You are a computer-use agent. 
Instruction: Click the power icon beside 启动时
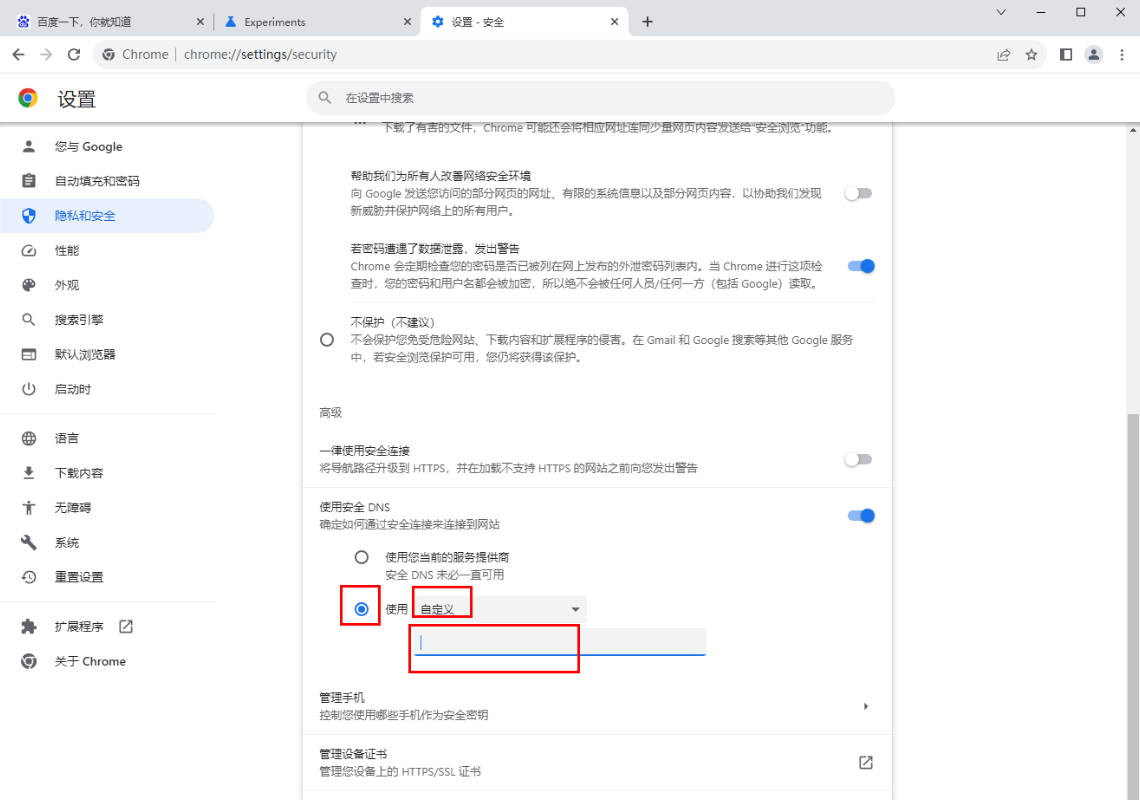[x=28, y=389]
